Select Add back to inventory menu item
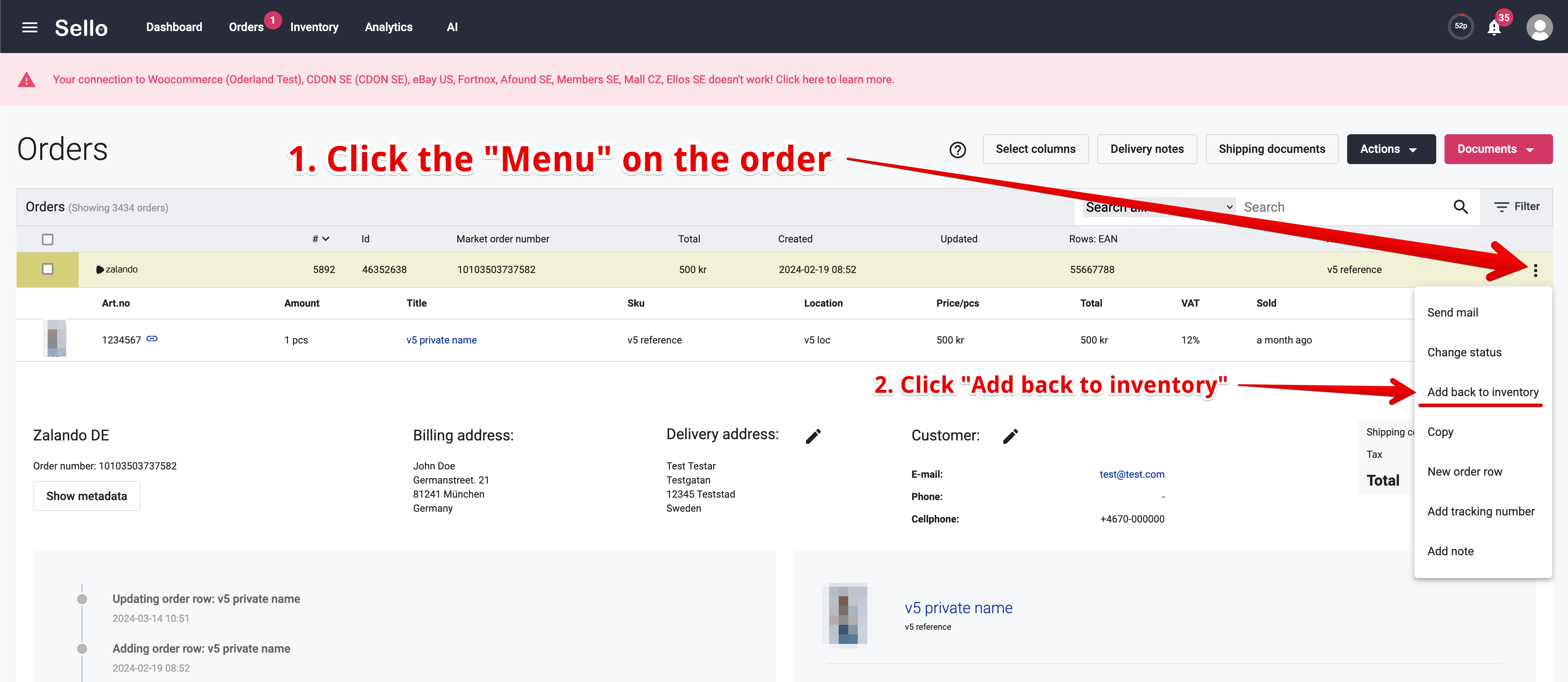The width and height of the screenshot is (1568, 682). pyautogui.click(x=1483, y=392)
